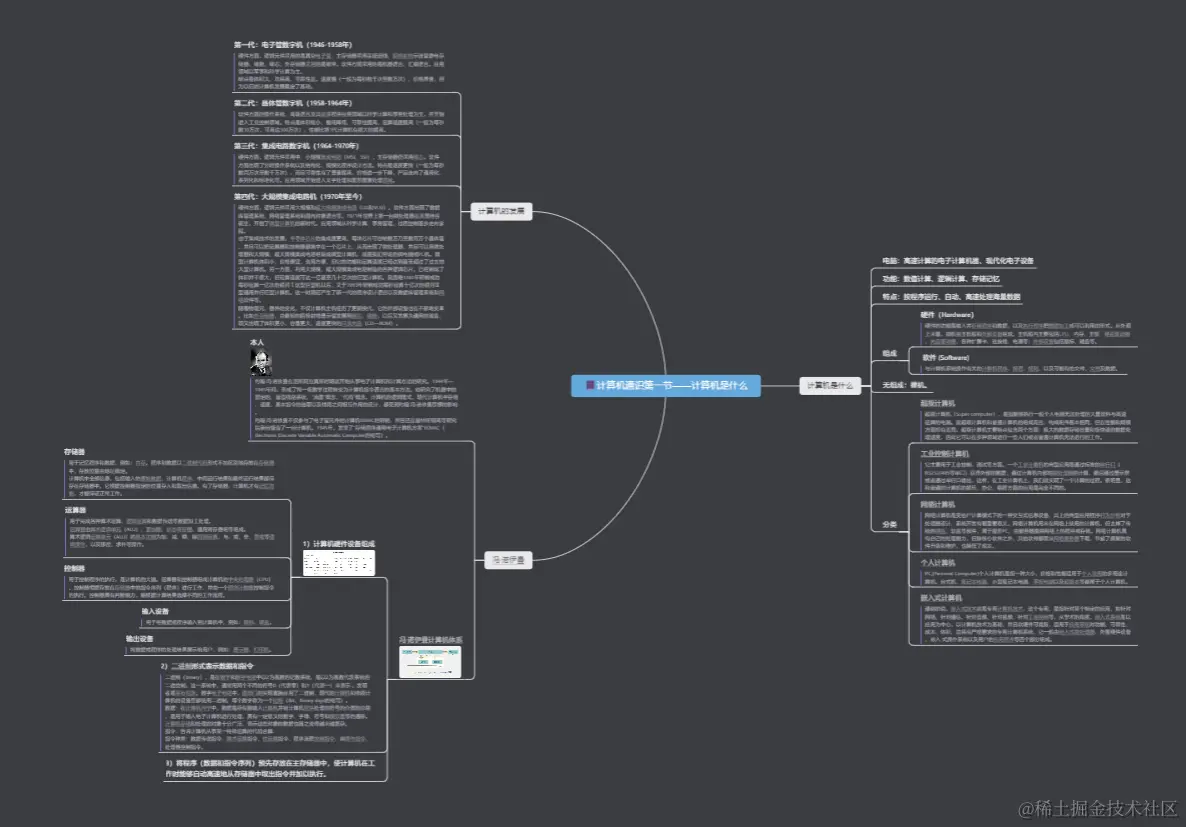1186x827 pixels.
Task: Select topic 3）将程序（数据和指令序列）预先存放在主存储器中
Action: coord(271,768)
